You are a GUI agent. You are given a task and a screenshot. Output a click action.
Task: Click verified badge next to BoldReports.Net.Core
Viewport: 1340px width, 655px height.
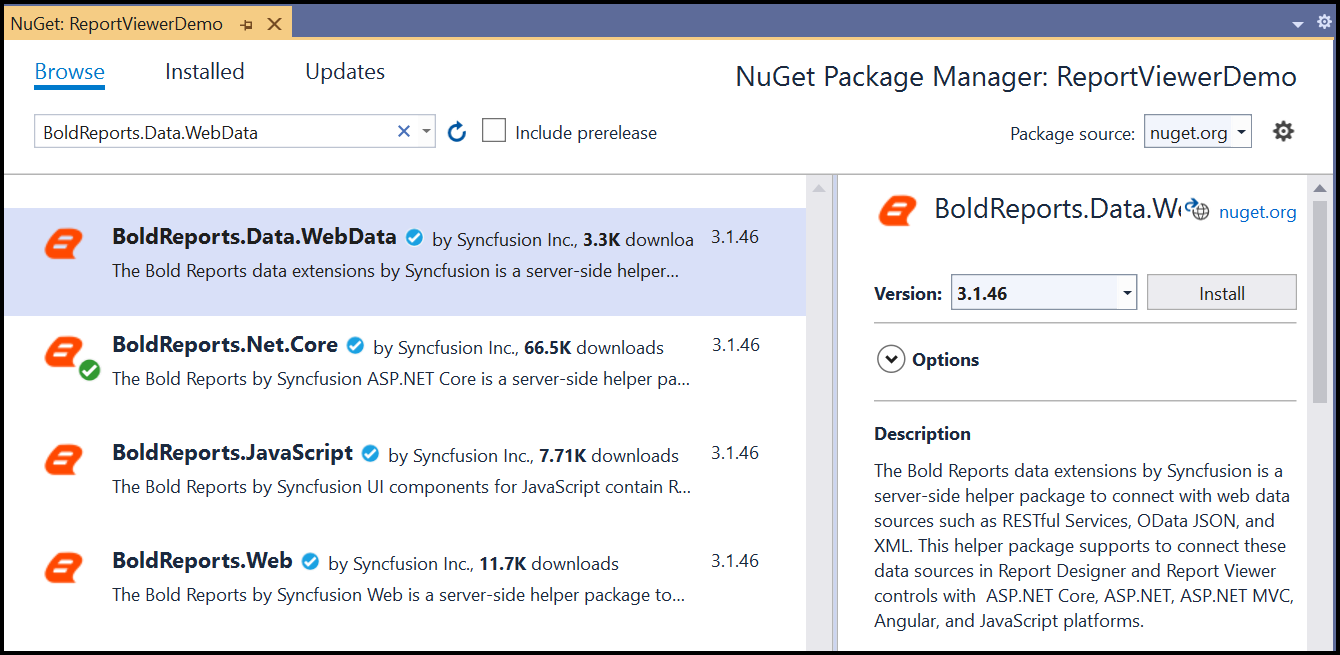(x=355, y=346)
